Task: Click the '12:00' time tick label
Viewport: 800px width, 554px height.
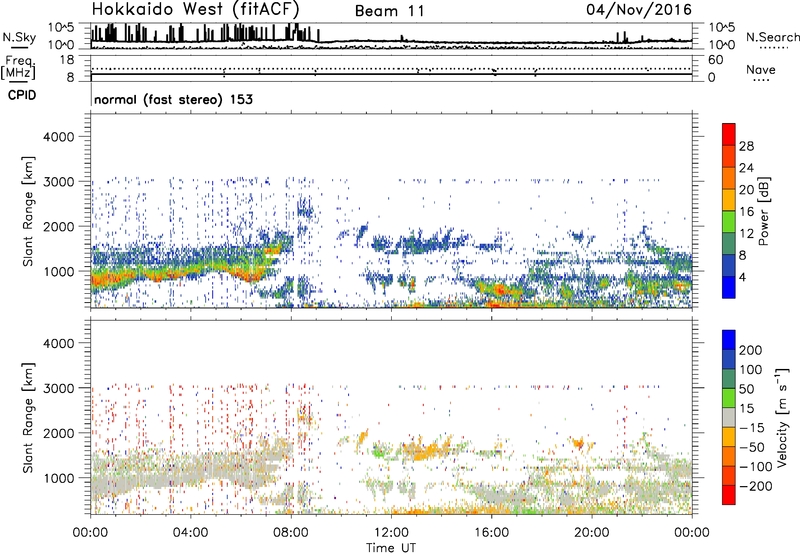Action: pos(391,533)
